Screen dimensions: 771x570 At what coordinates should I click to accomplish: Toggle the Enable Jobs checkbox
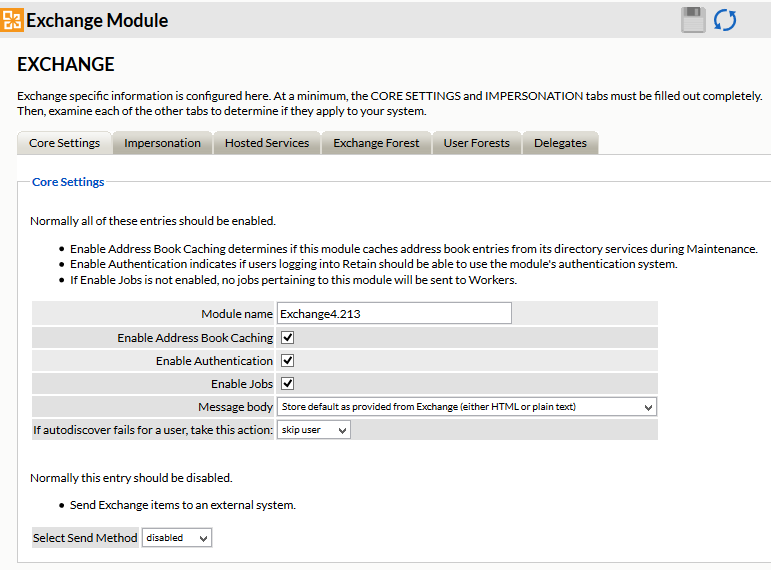tap(287, 384)
